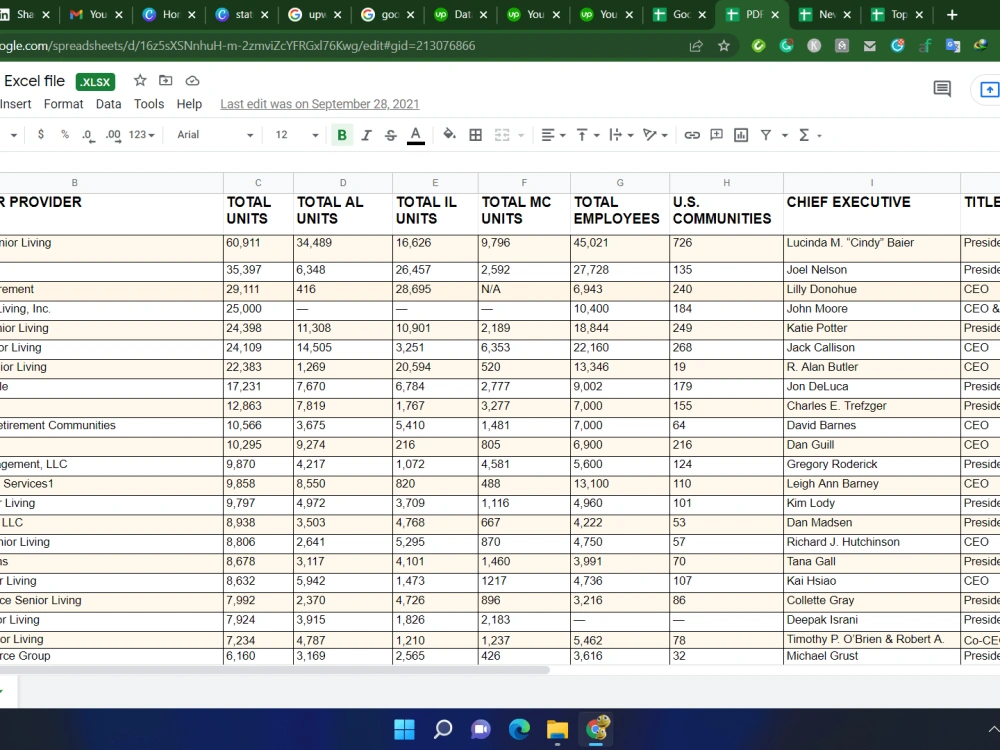Click the format as percent icon
Viewport: 1000px width, 750px height.
pos(64,135)
